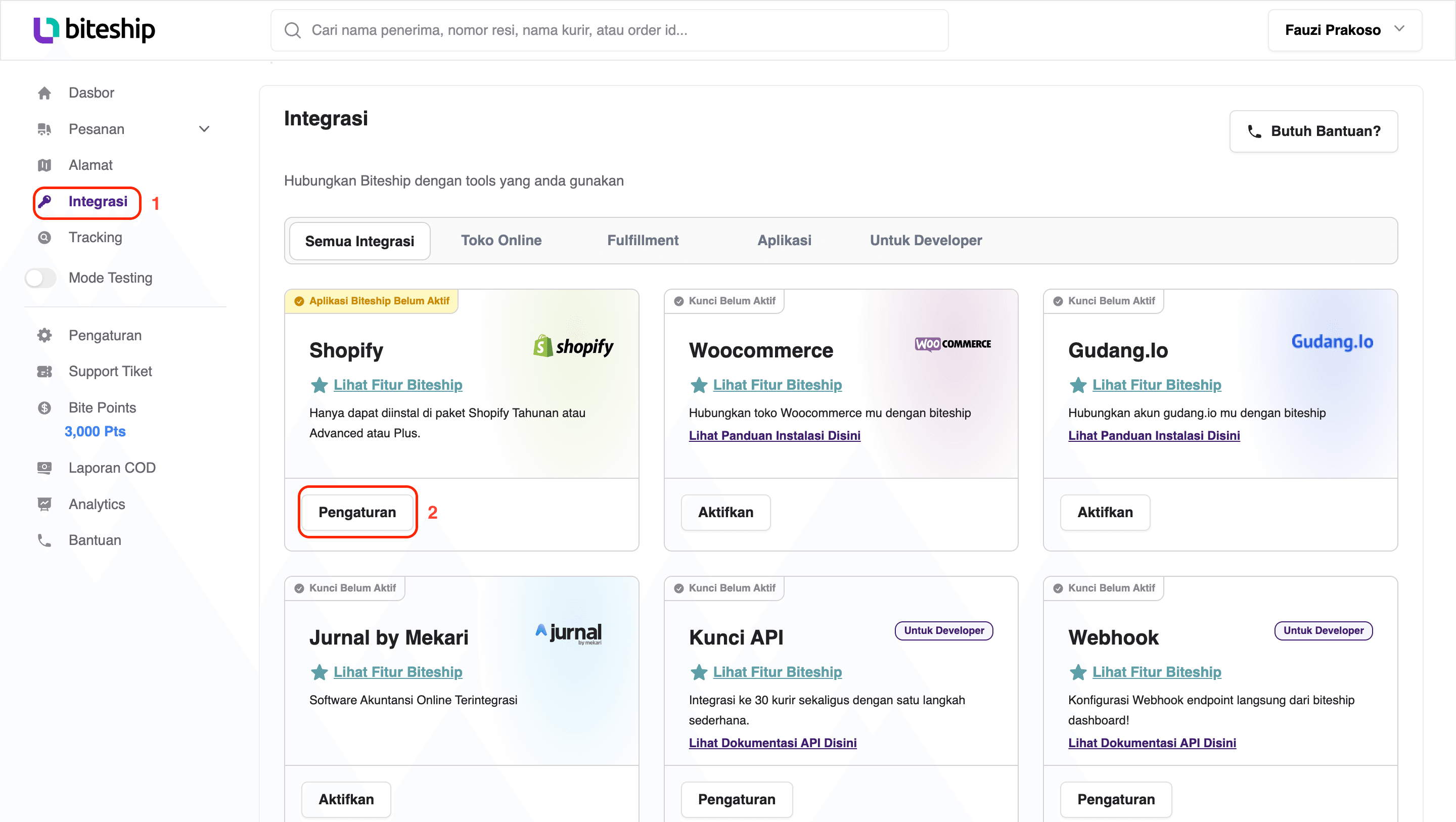The image size is (1456, 822).
Task: Select the Semua Integrasi tab
Action: click(359, 241)
